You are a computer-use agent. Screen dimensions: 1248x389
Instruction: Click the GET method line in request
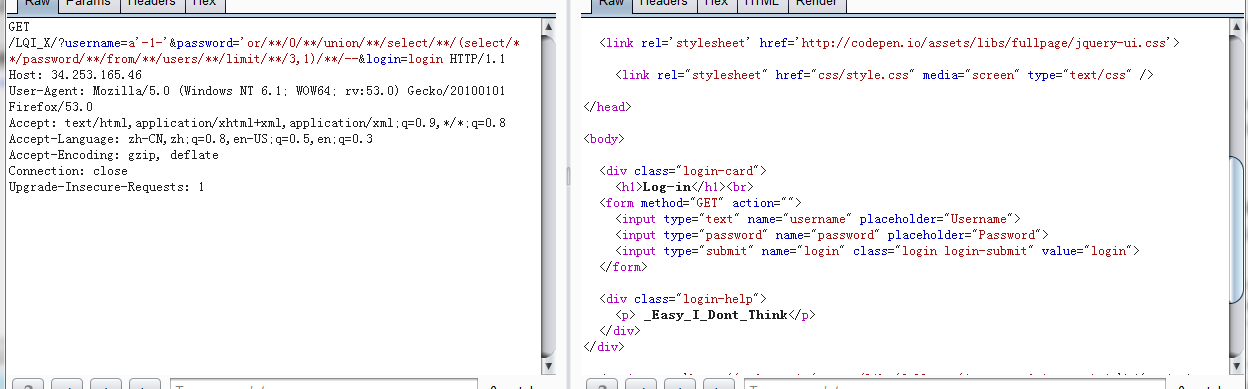coord(20,27)
